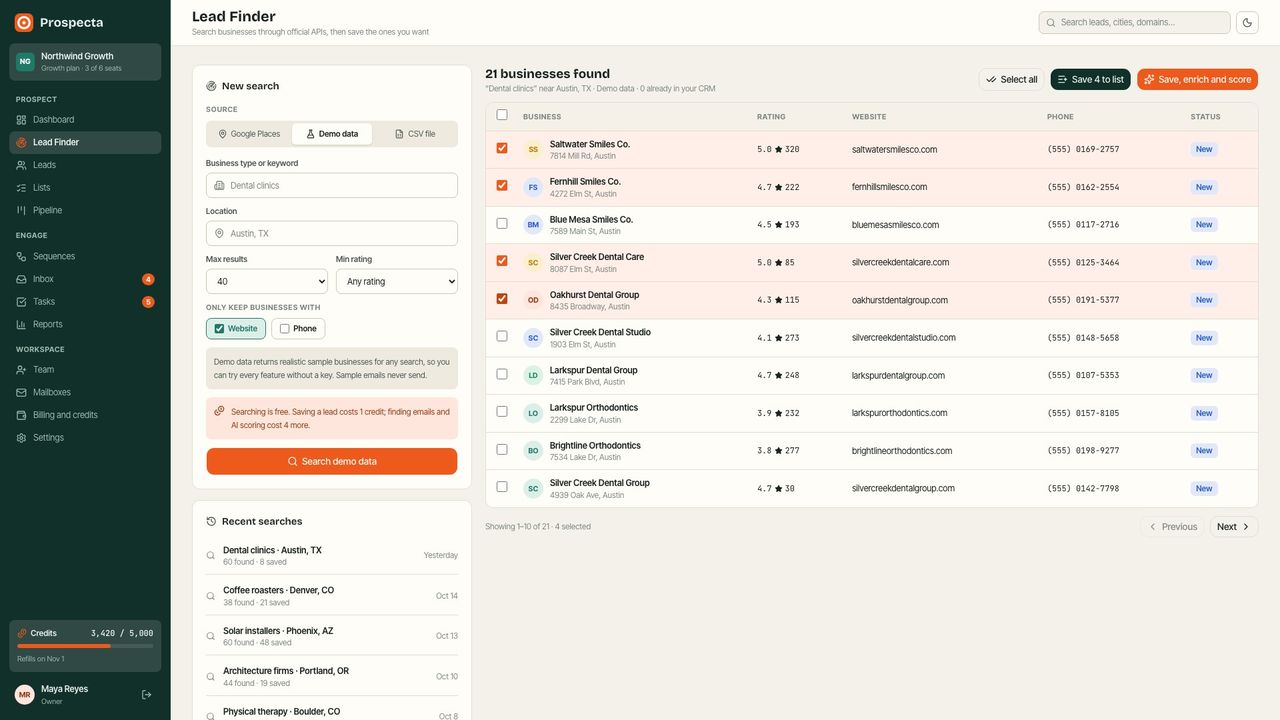Choose the CSV file source tab
Screen dimensions: 1280x720
click(415, 134)
